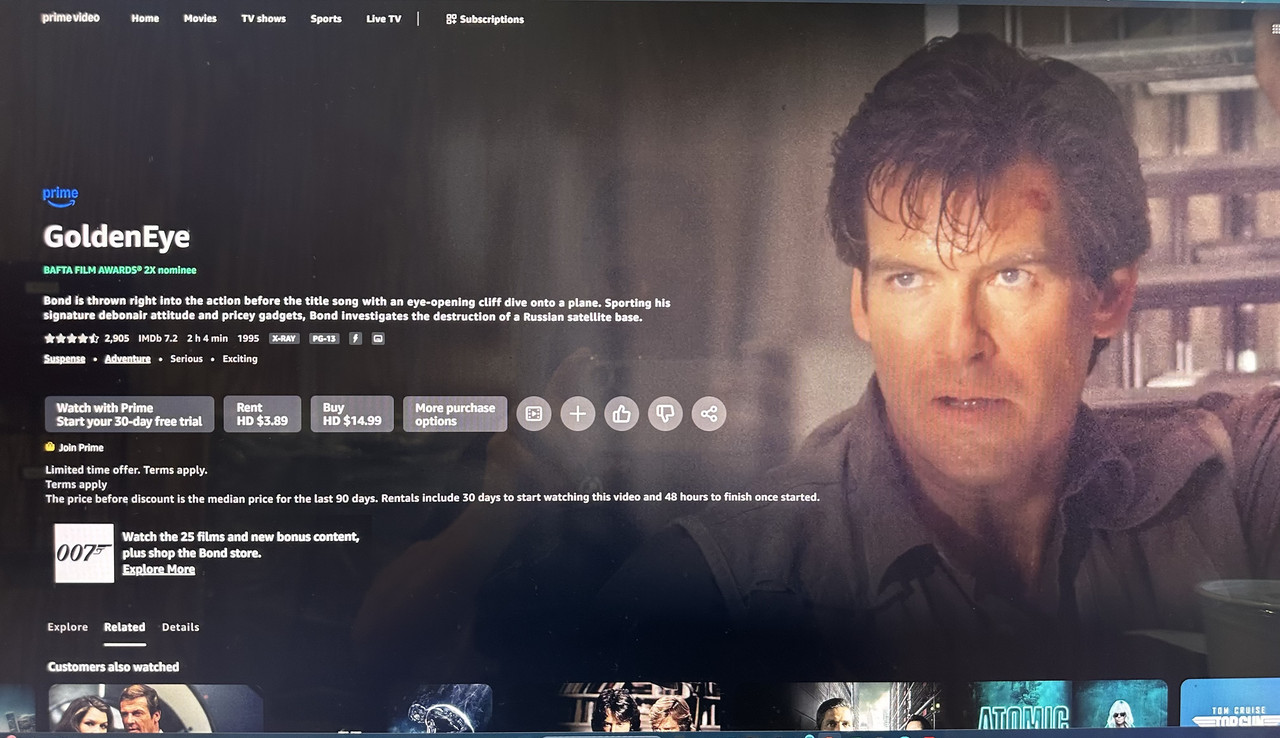This screenshot has height=738, width=1280.
Task: Click the Explore More link
Action: point(159,570)
